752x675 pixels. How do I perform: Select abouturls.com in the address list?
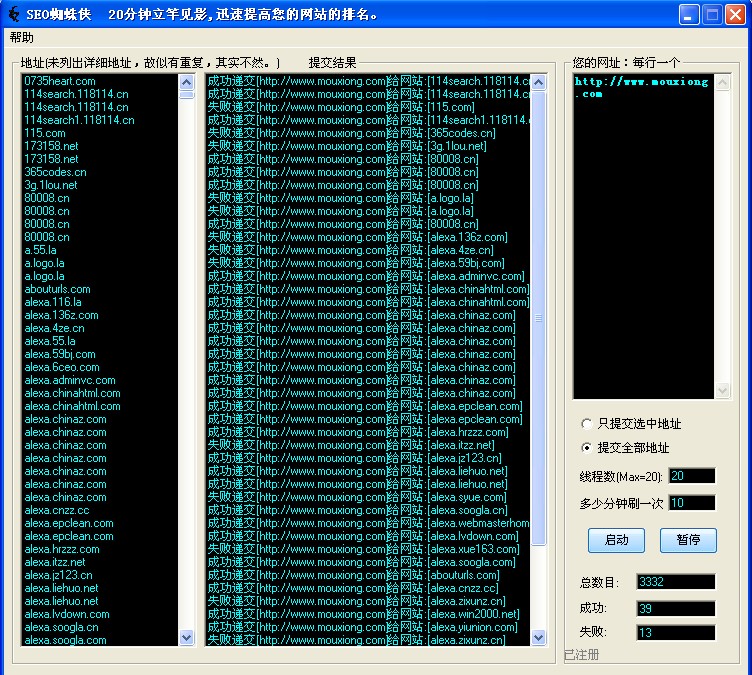pyautogui.click(x=58, y=289)
